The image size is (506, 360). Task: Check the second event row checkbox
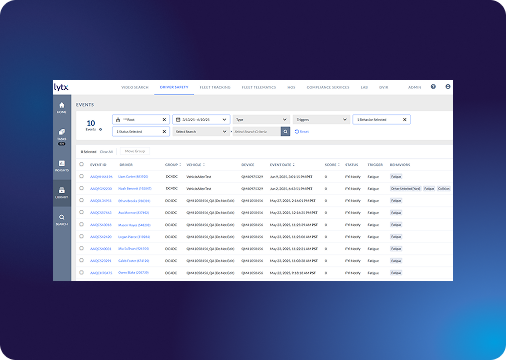click(81, 188)
